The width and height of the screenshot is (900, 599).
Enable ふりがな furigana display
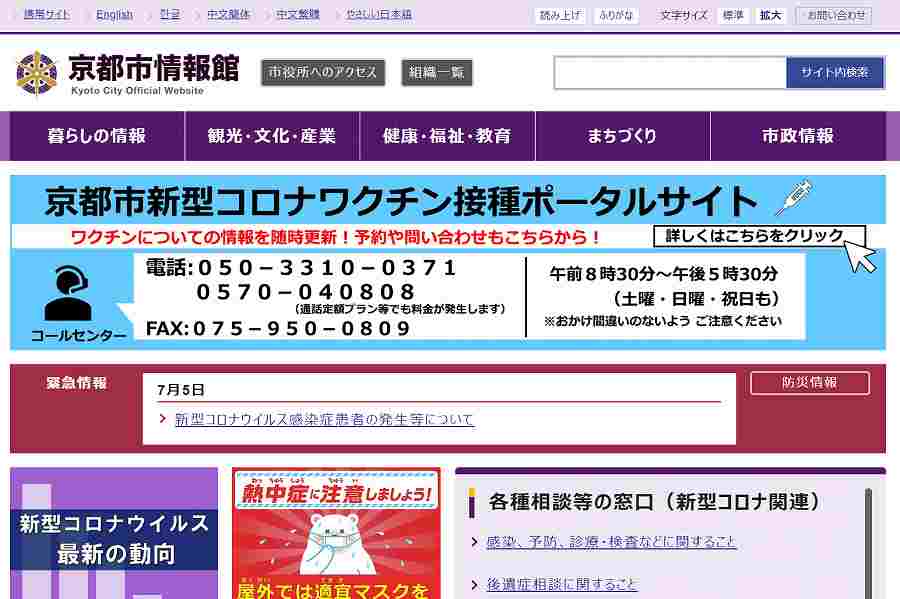tap(615, 15)
